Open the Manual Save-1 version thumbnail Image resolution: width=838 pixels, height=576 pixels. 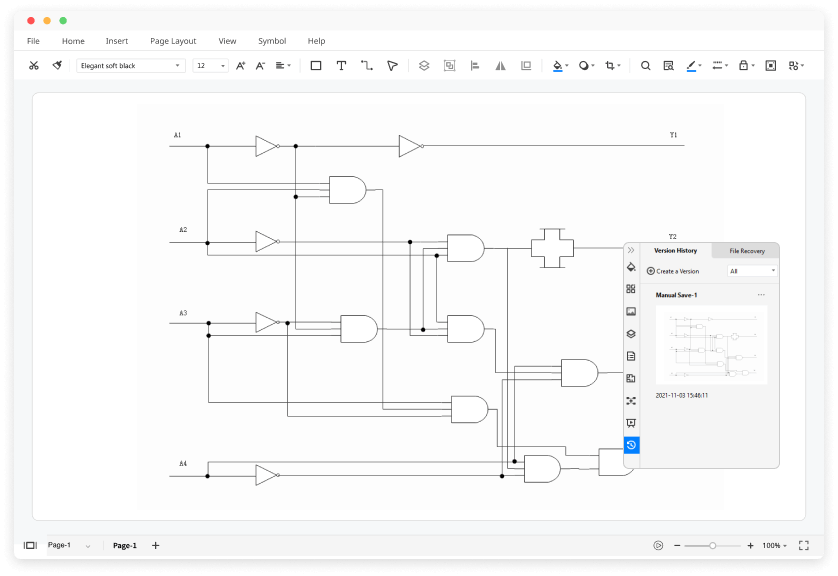(x=712, y=345)
